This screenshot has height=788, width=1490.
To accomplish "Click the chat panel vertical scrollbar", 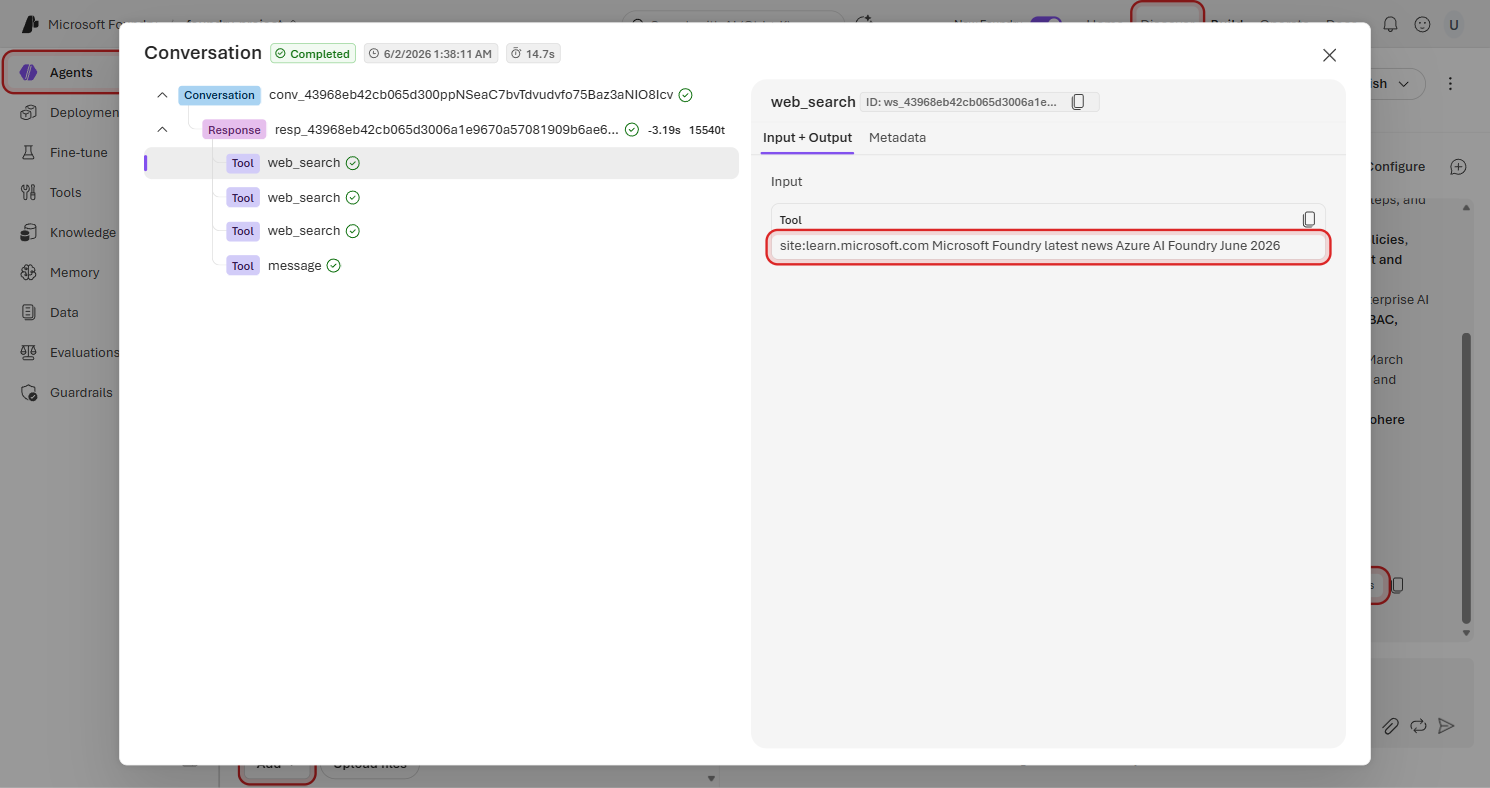I will pyautogui.click(x=1467, y=478).
